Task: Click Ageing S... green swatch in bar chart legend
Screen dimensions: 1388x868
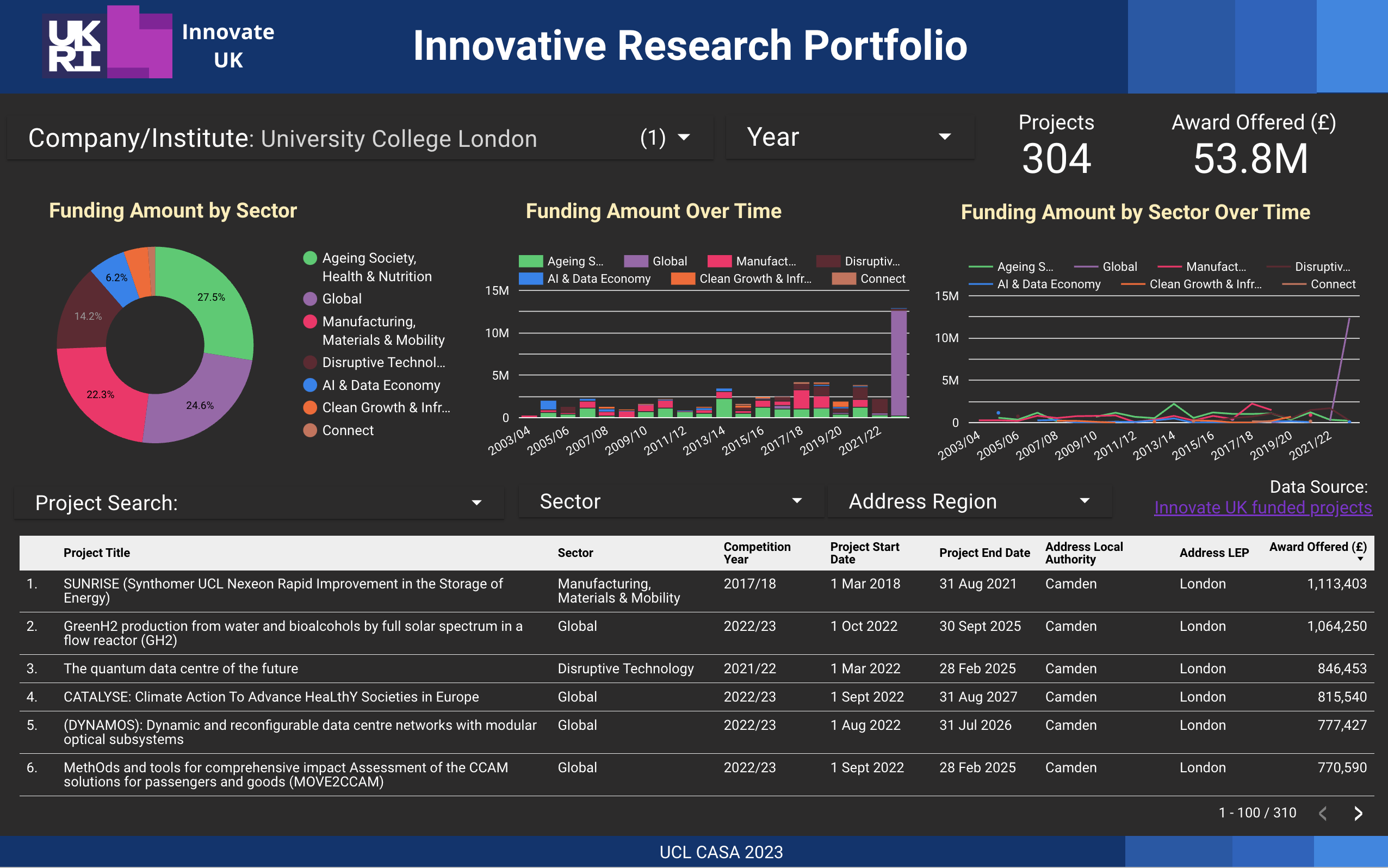Action: pyautogui.click(x=530, y=261)
